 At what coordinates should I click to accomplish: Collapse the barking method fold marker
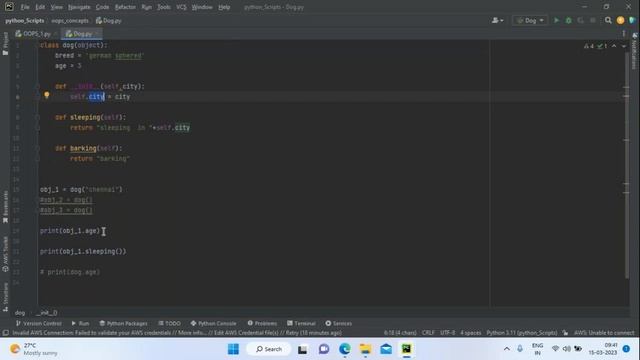coord(37,149)
